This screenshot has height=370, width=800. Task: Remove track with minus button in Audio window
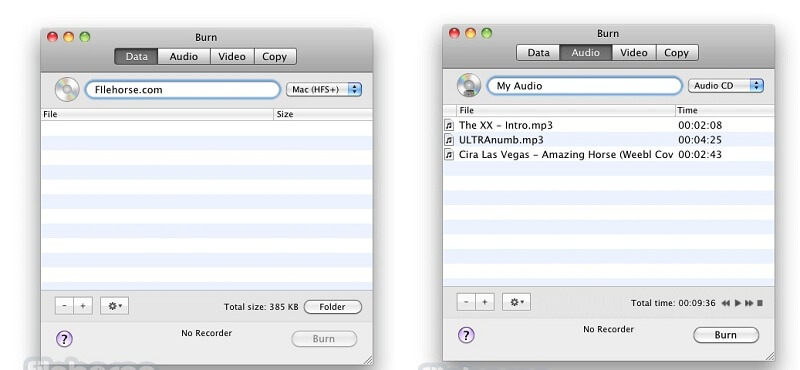click(x=466, y=302)
